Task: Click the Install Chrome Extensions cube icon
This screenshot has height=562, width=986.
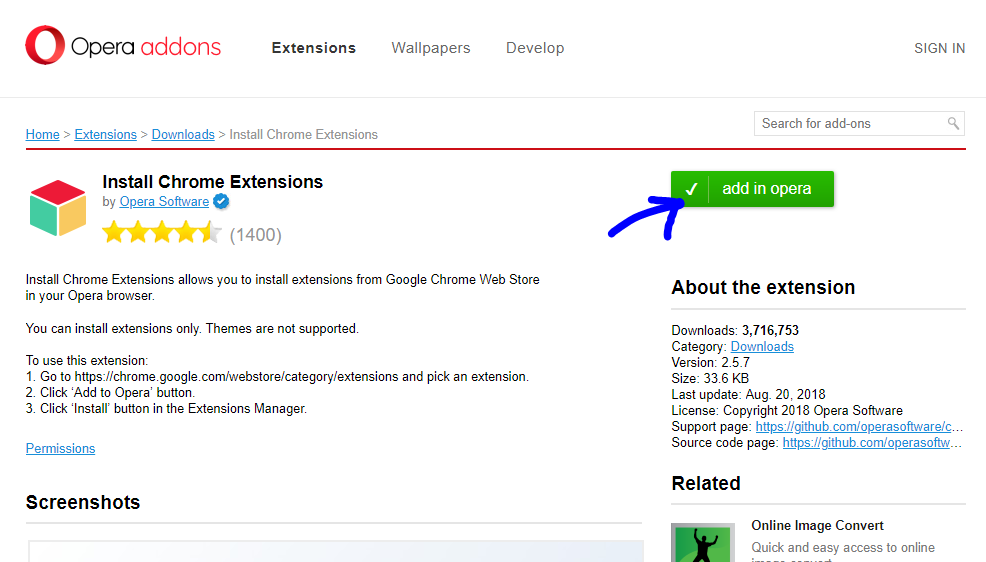Action: click(58, 208)
